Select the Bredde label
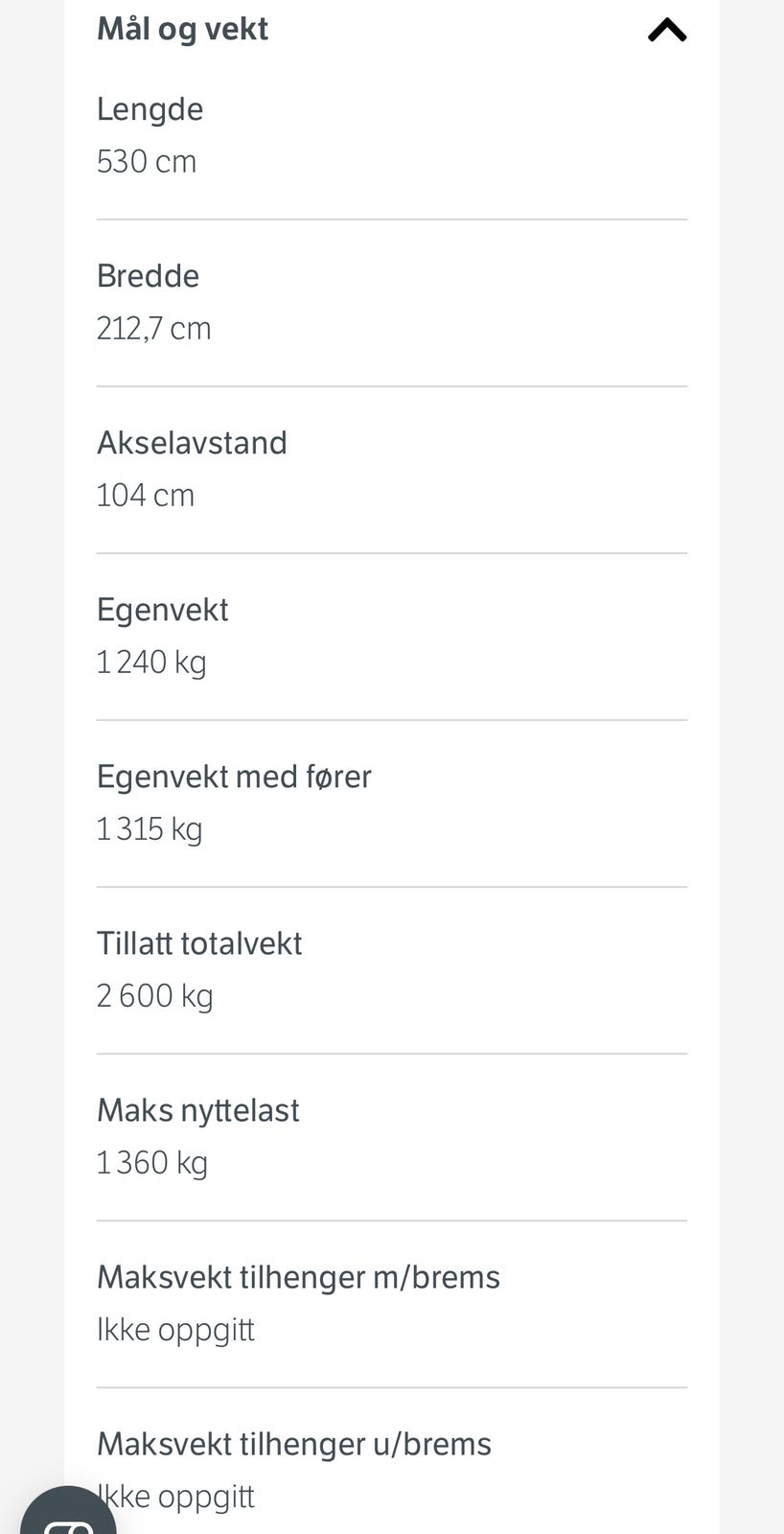The height and width of the screenshot is (1534, 784). (x=148, y=276)
